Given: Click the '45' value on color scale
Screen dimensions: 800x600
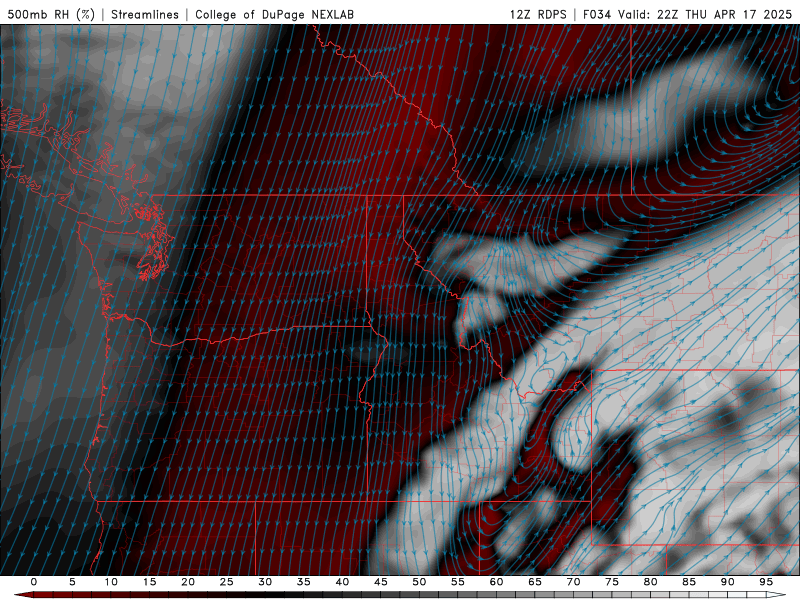Looking at the screenshot, I should [x=381, y=582].
